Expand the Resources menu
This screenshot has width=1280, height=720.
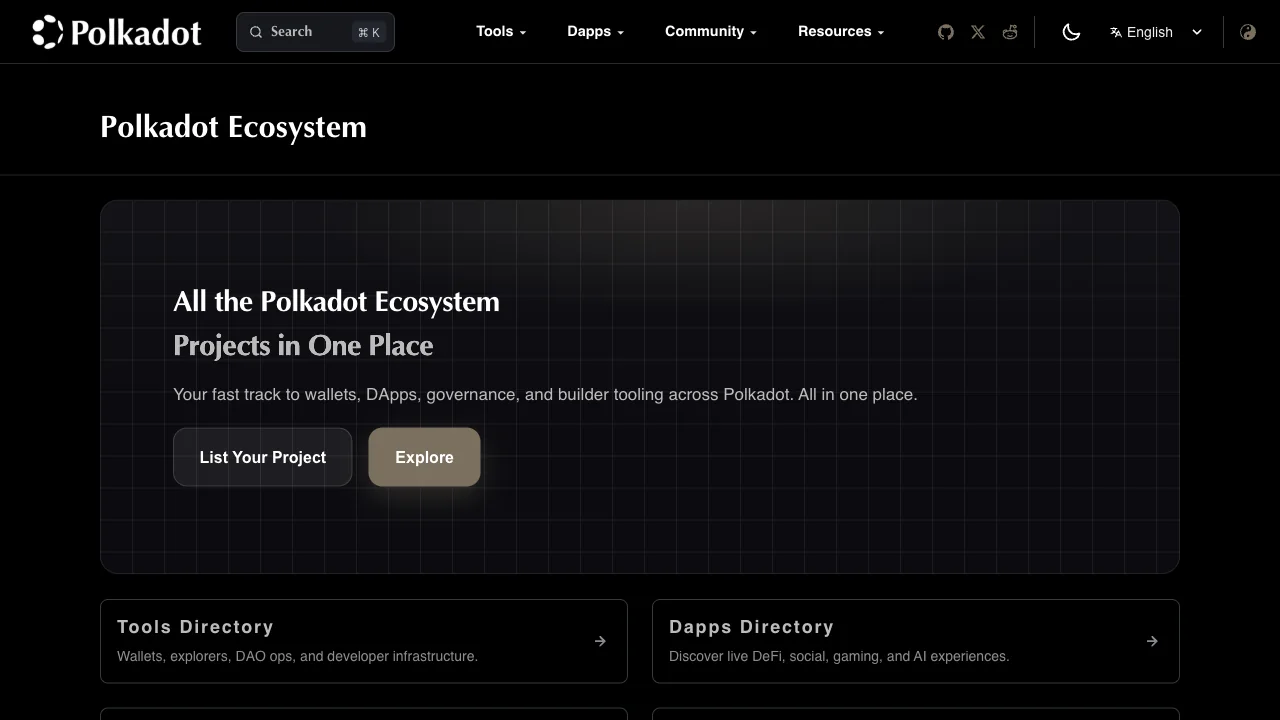[841, 31]
